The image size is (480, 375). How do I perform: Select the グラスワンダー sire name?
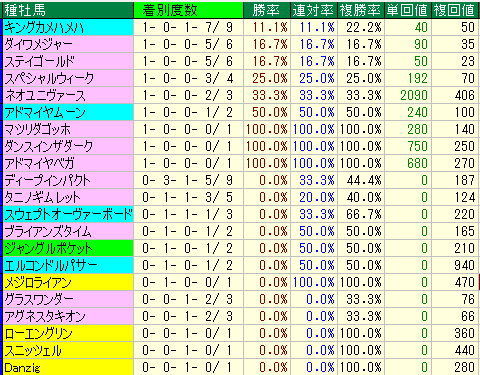tap(39, 299)
